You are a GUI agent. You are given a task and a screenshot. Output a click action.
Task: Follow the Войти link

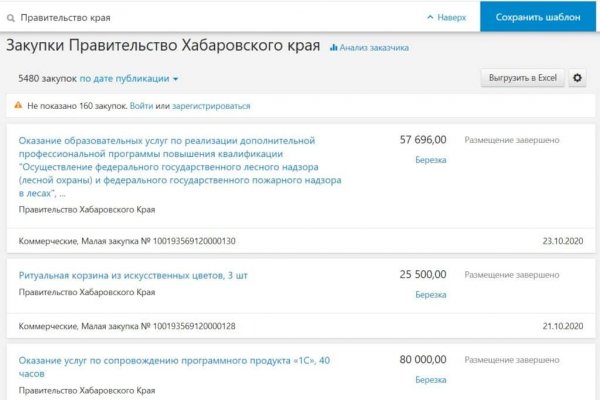click(x=141, y=105)
